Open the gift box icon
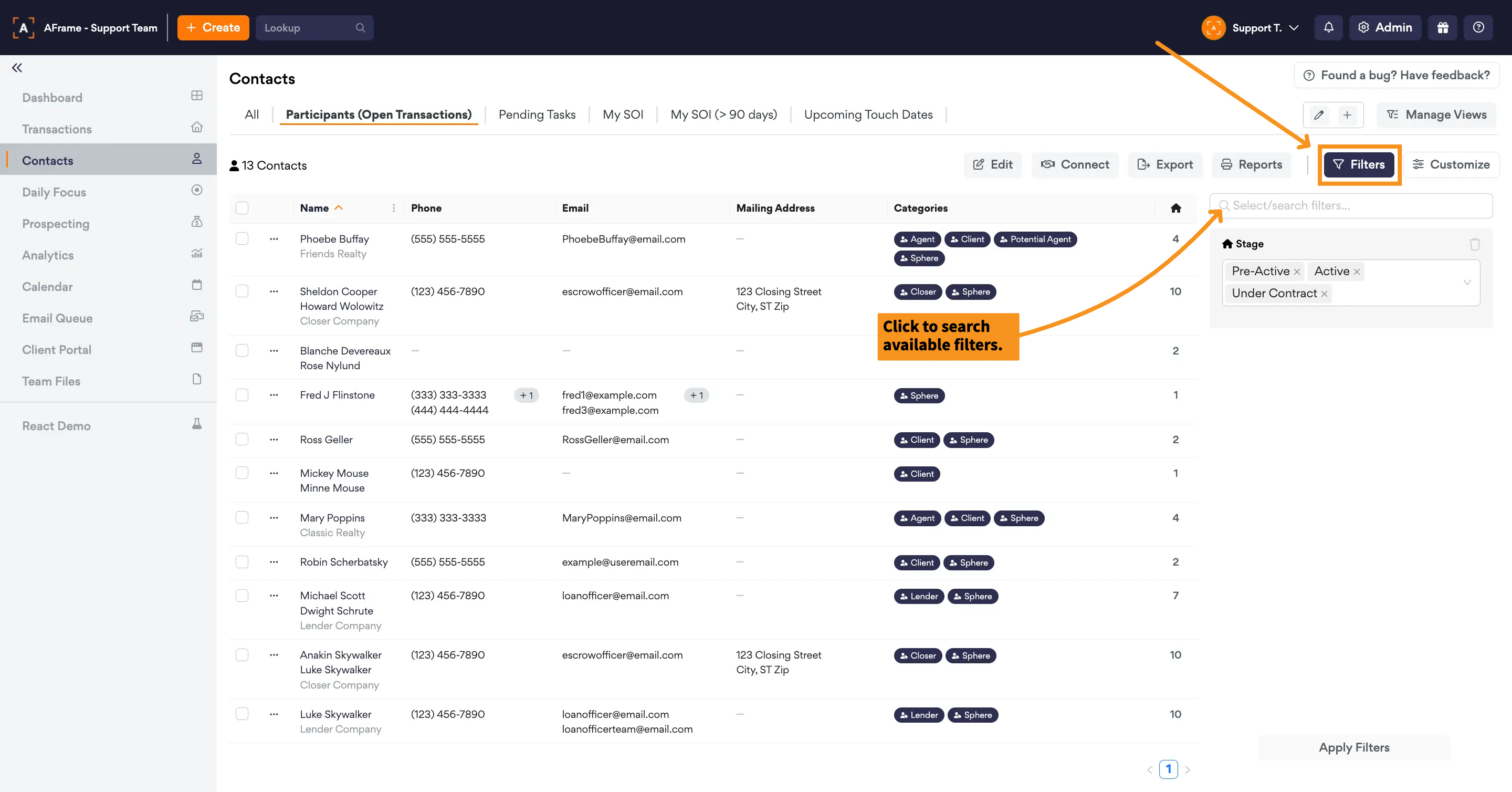Viewport: 1512px width, 792px height. pos(1442,28)
